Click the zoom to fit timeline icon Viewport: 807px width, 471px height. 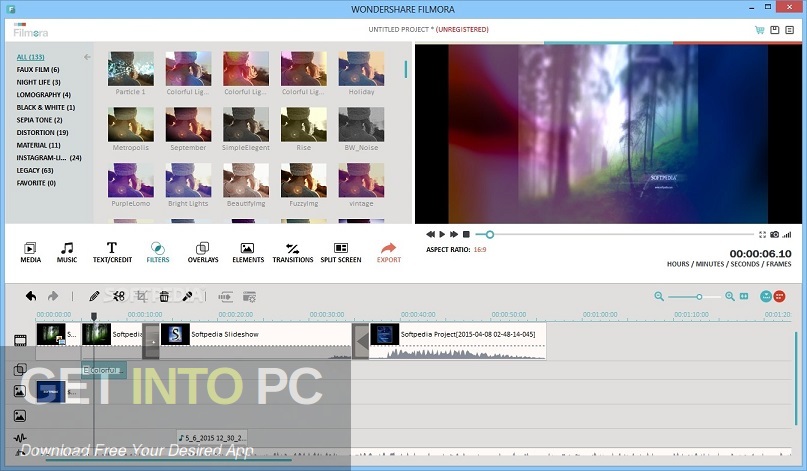744,296
